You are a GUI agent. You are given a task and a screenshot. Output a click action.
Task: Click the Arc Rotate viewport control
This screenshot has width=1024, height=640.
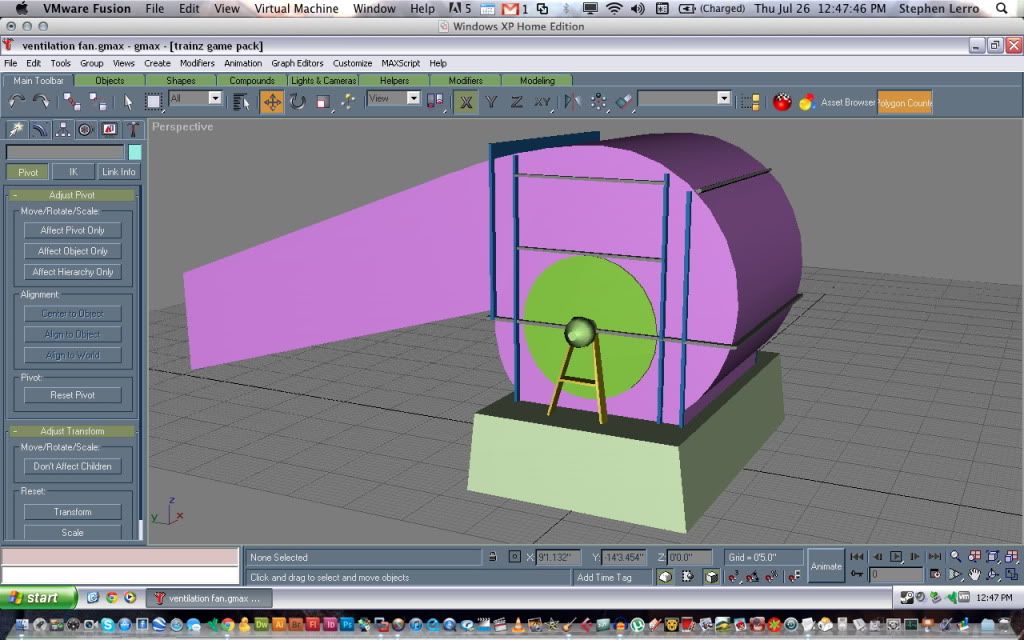coord(993,575)
